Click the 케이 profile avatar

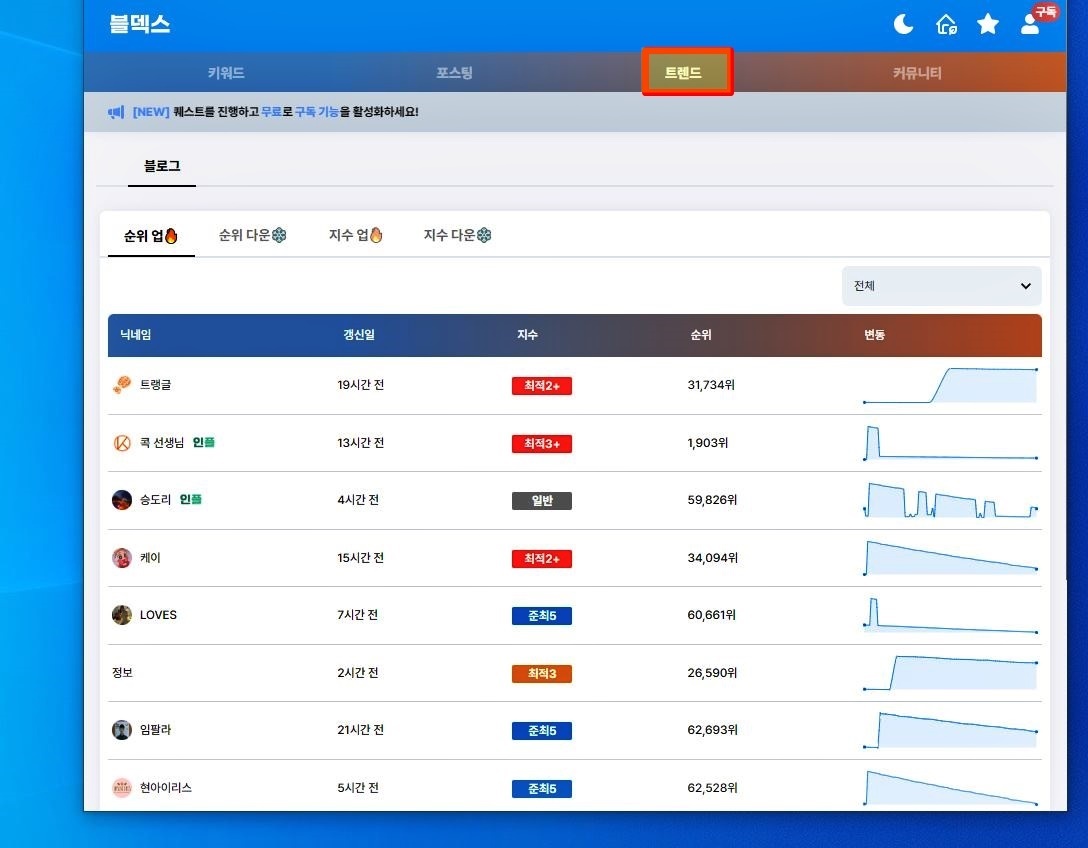[x=122, y=558]
